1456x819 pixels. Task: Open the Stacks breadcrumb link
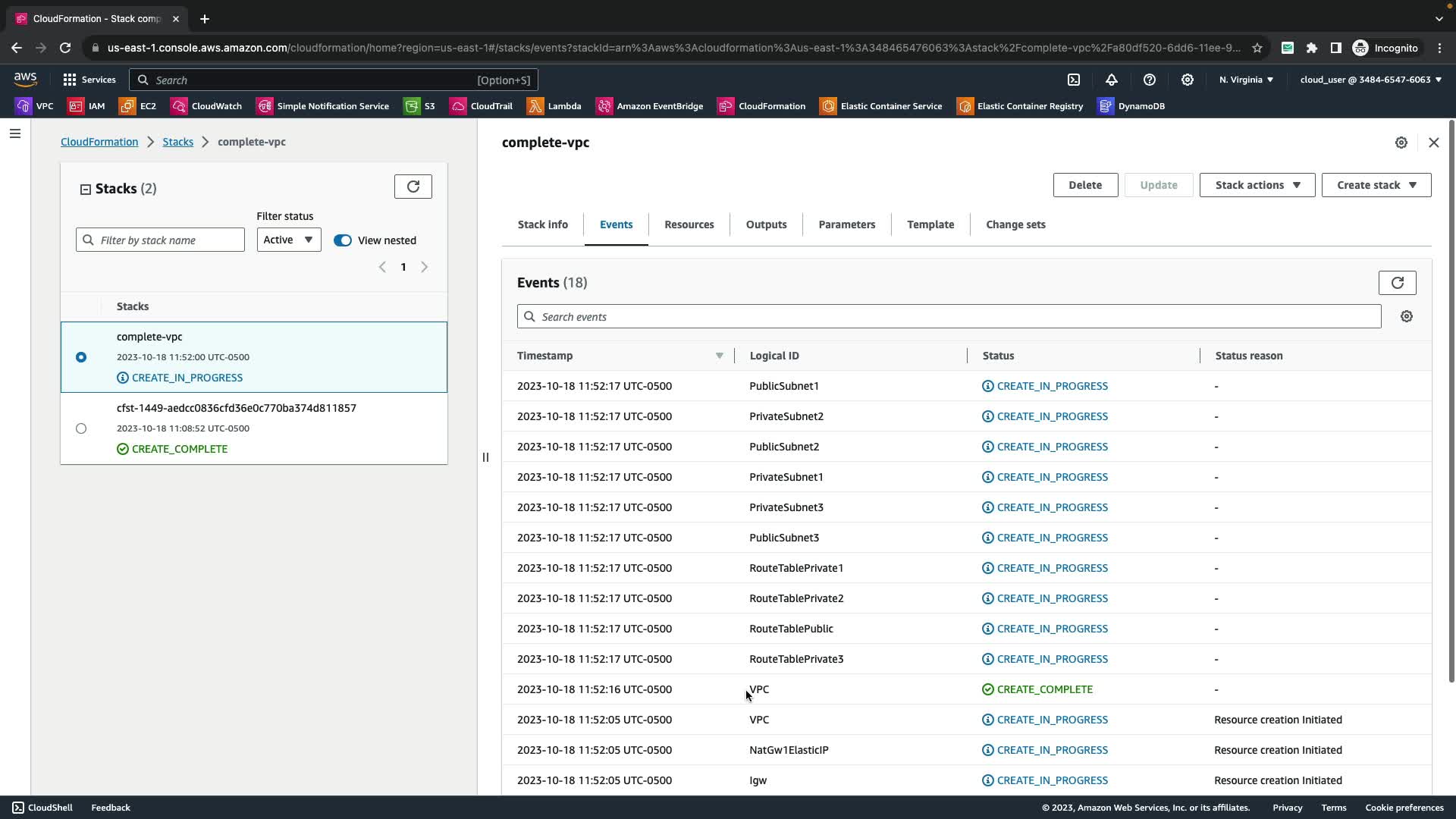tap(177, 142)
